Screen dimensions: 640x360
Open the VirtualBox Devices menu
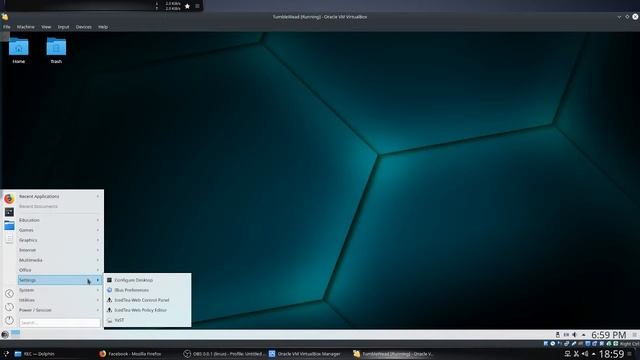[x=84, y=27]
